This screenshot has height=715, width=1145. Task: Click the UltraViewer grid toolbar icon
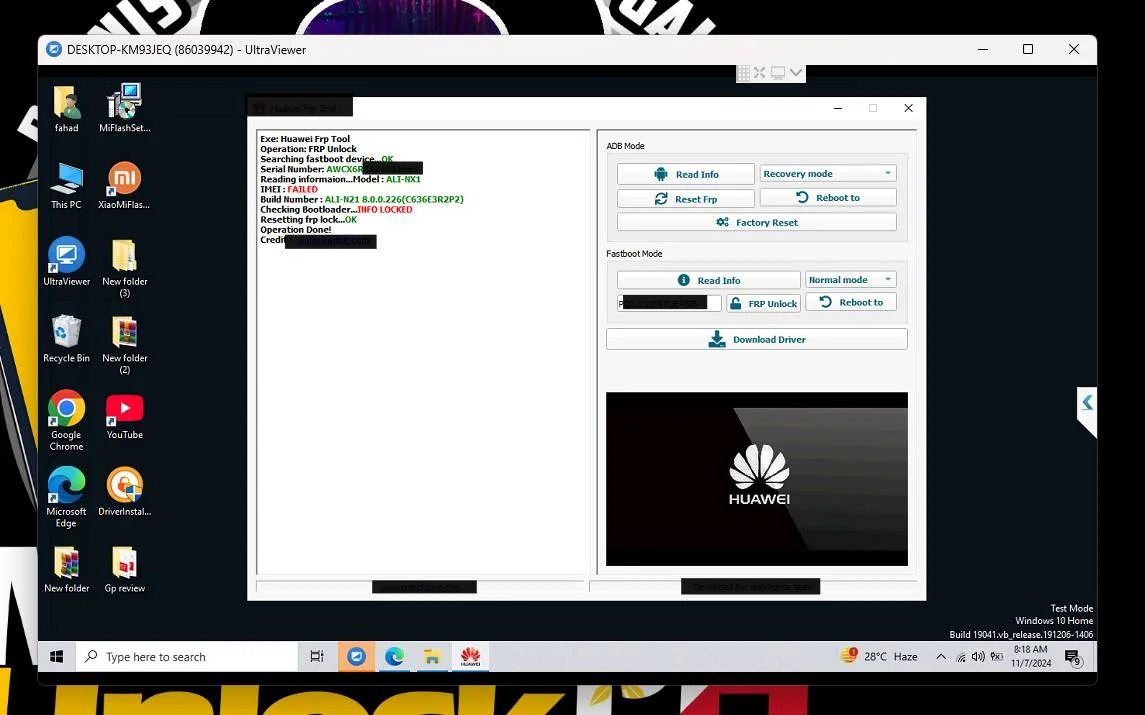743,72
